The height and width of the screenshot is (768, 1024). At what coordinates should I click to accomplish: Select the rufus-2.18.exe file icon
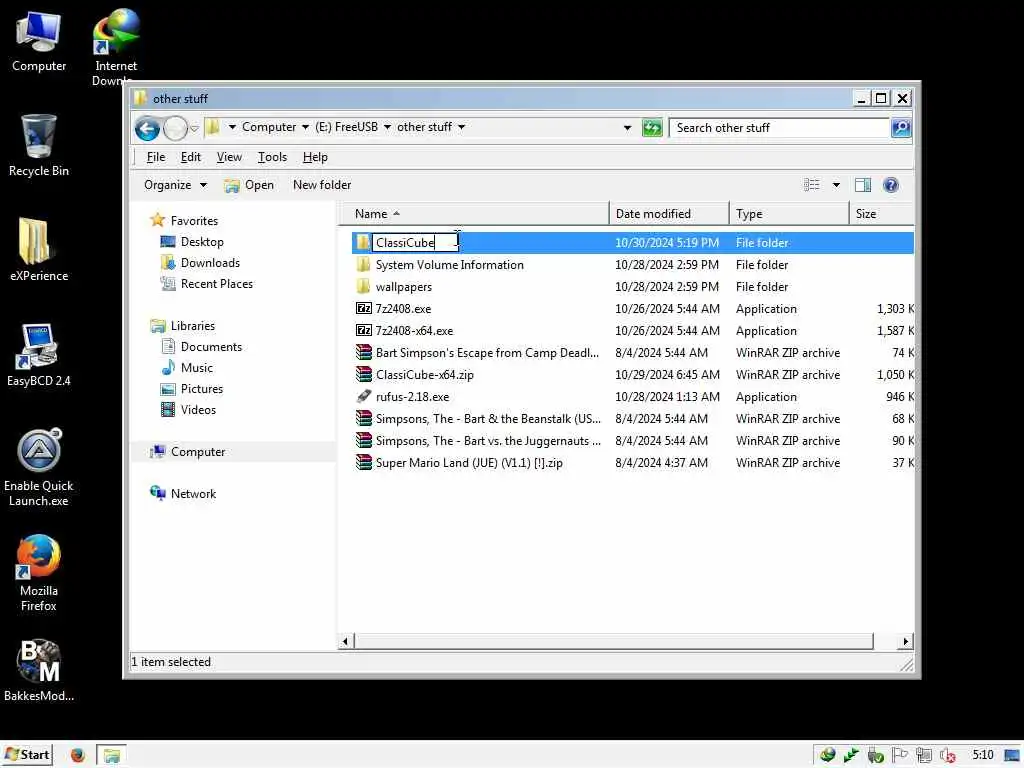pos(364,396)
